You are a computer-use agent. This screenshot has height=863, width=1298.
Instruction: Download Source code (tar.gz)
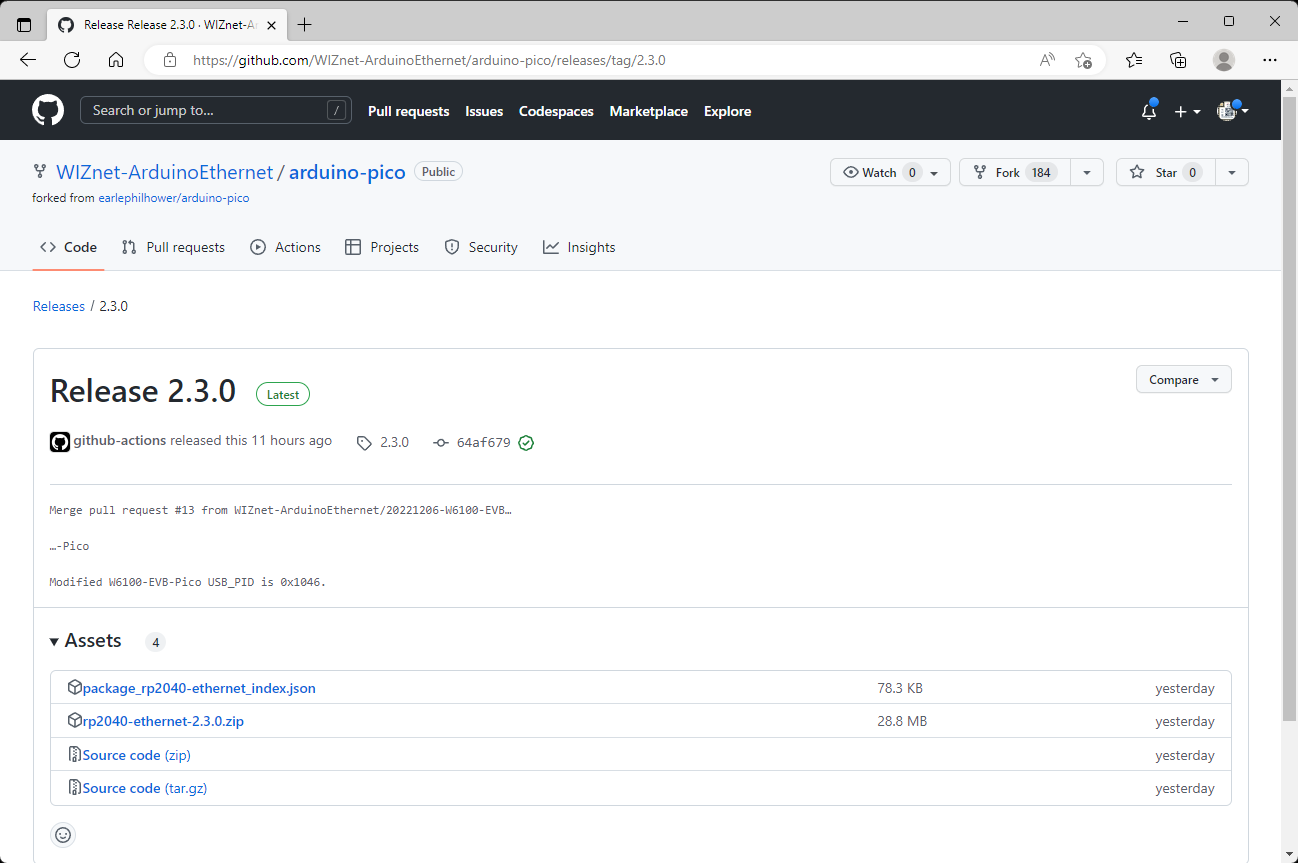point(145,788)
